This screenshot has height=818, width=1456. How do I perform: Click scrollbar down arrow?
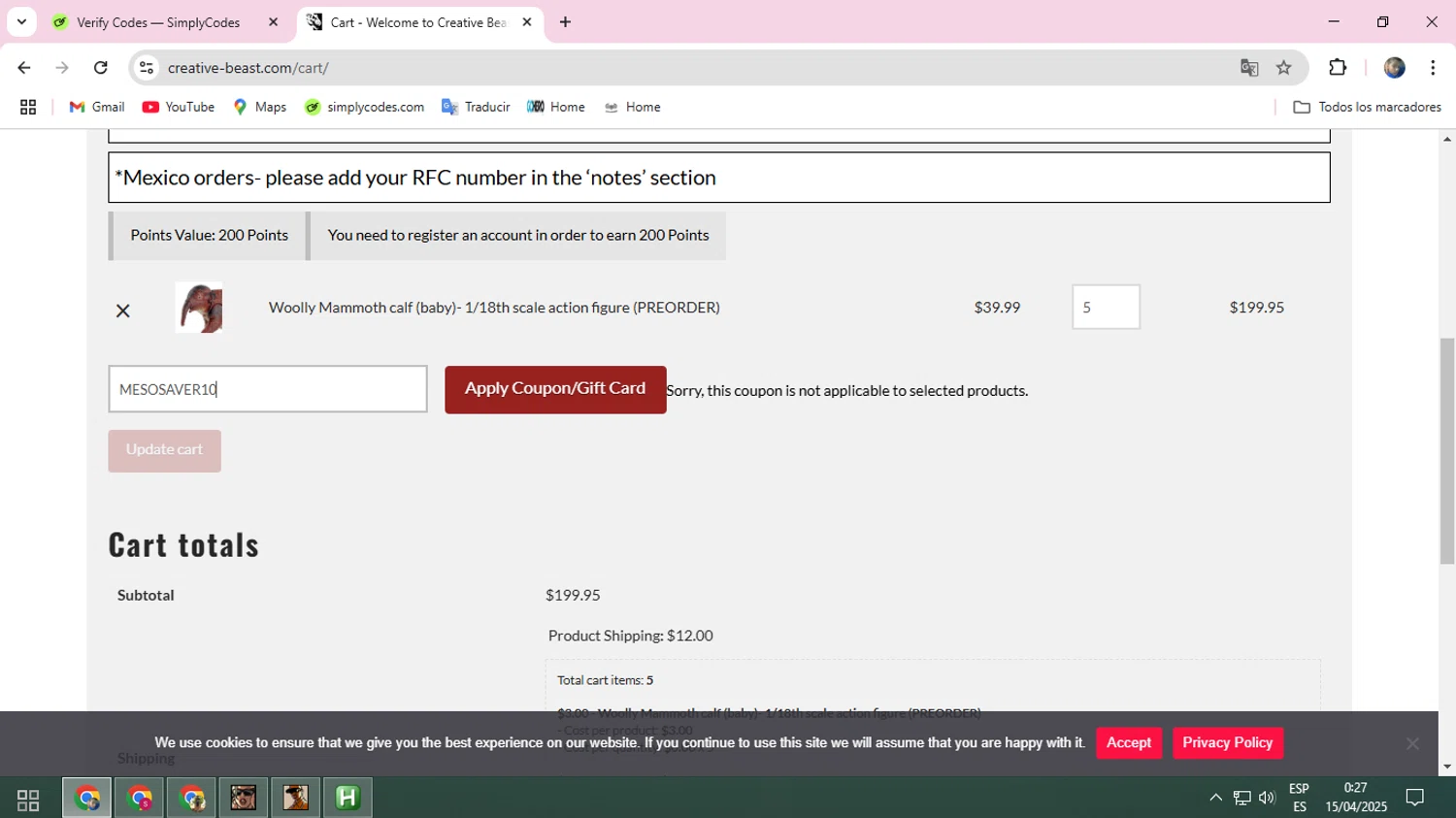[1447, 767]
